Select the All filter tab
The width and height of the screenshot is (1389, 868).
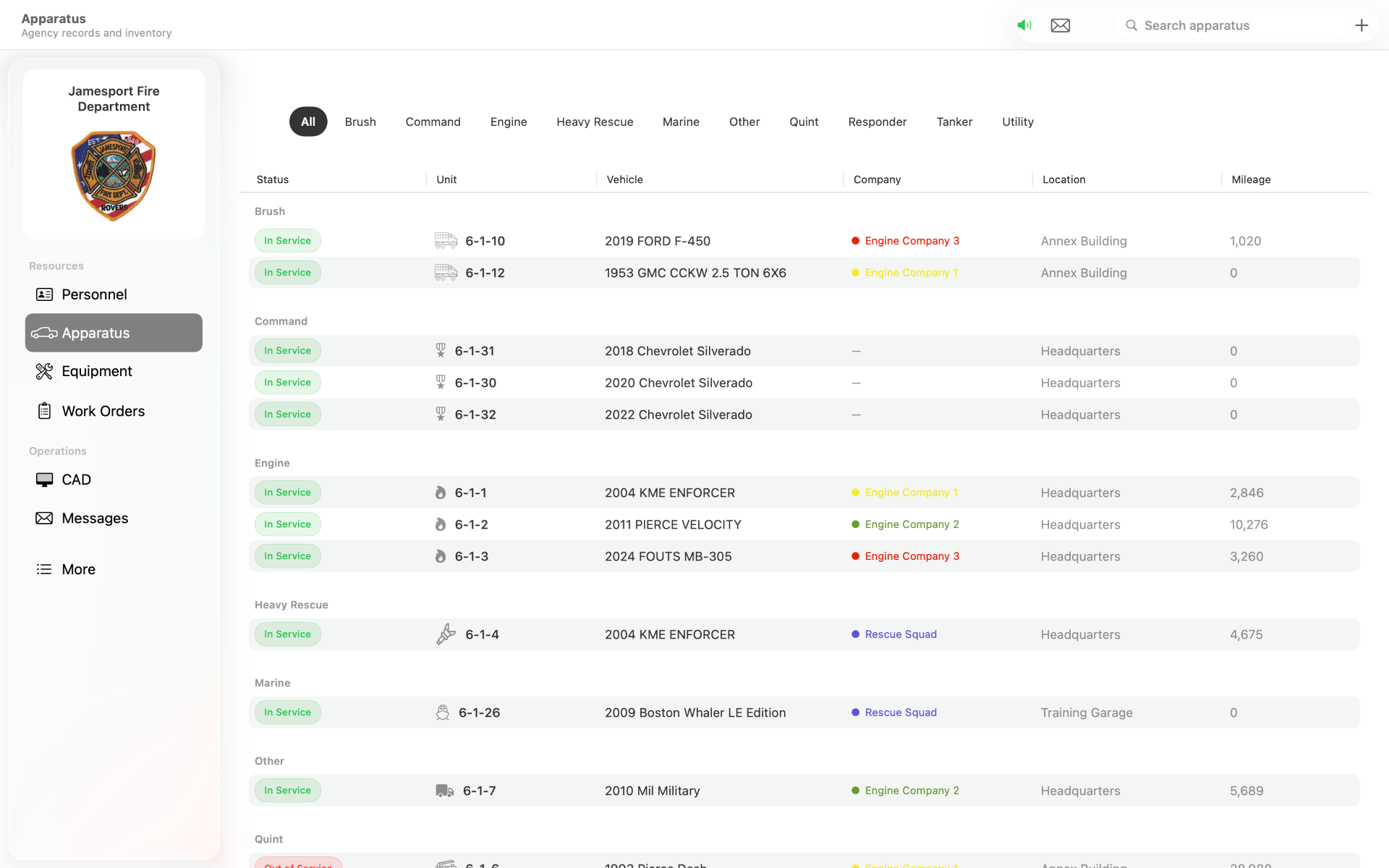308,122
